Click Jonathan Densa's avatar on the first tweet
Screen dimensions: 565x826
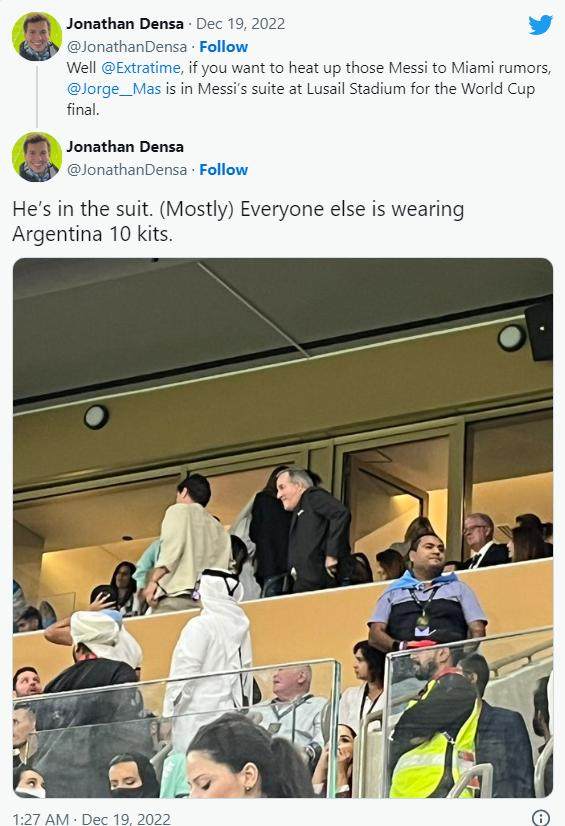click(x=37, y=36)
